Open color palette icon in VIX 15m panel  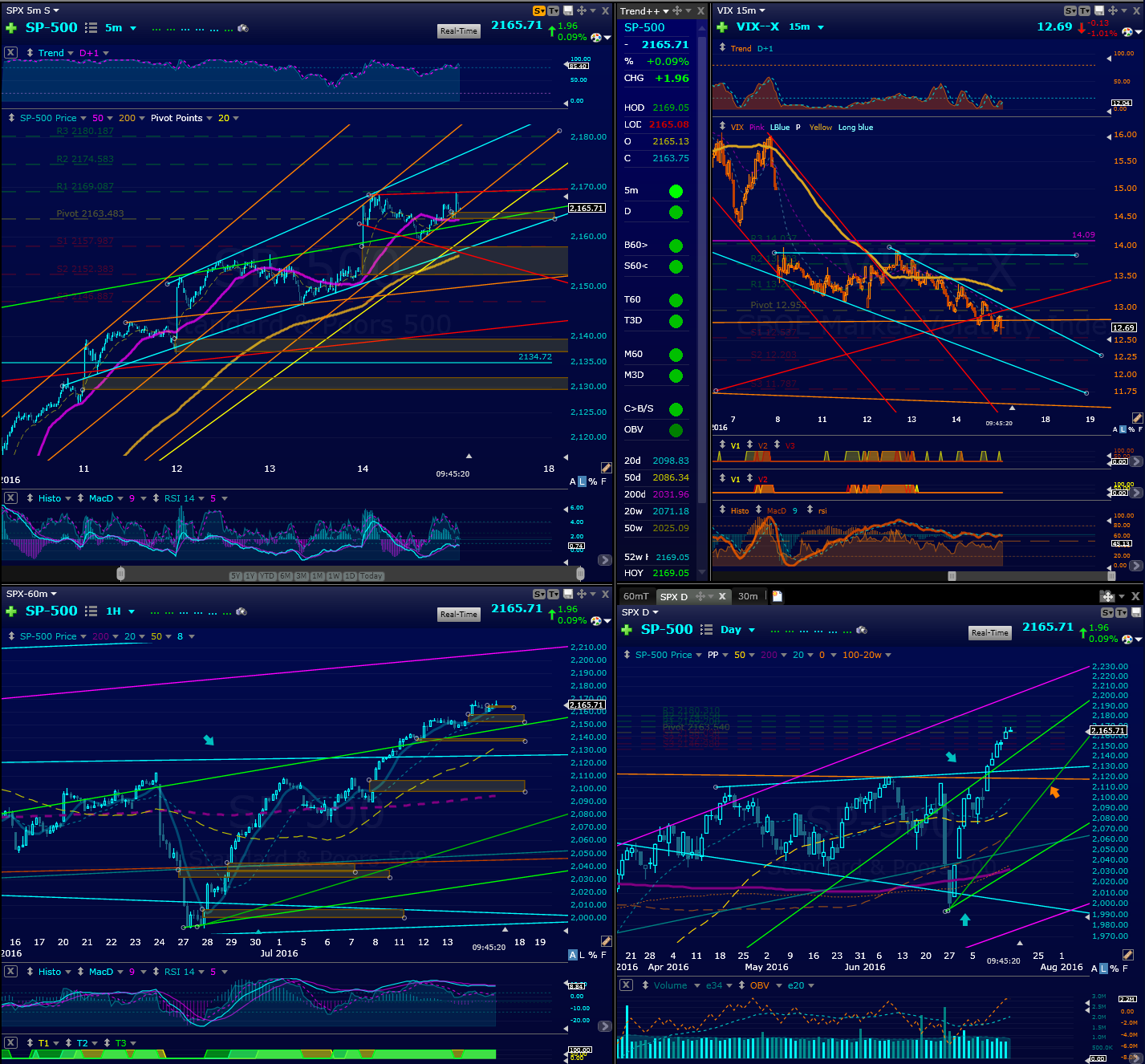coord(1127,32)
